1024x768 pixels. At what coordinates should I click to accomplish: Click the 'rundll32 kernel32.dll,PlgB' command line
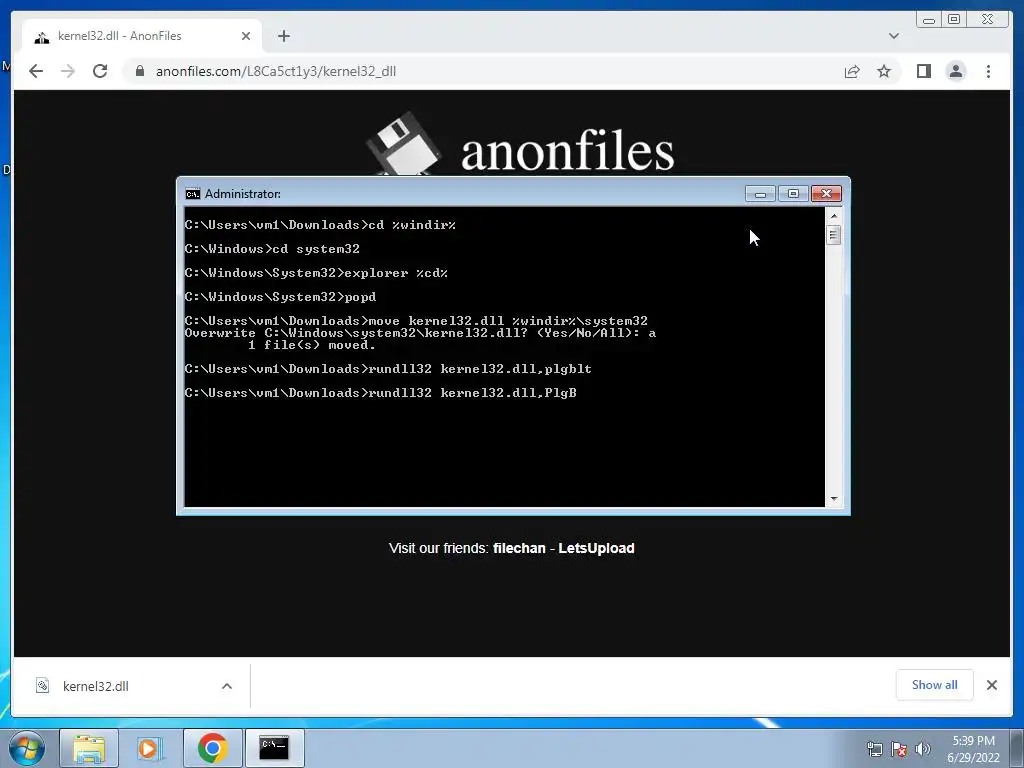pyautogui.click(x=381, y=392)
